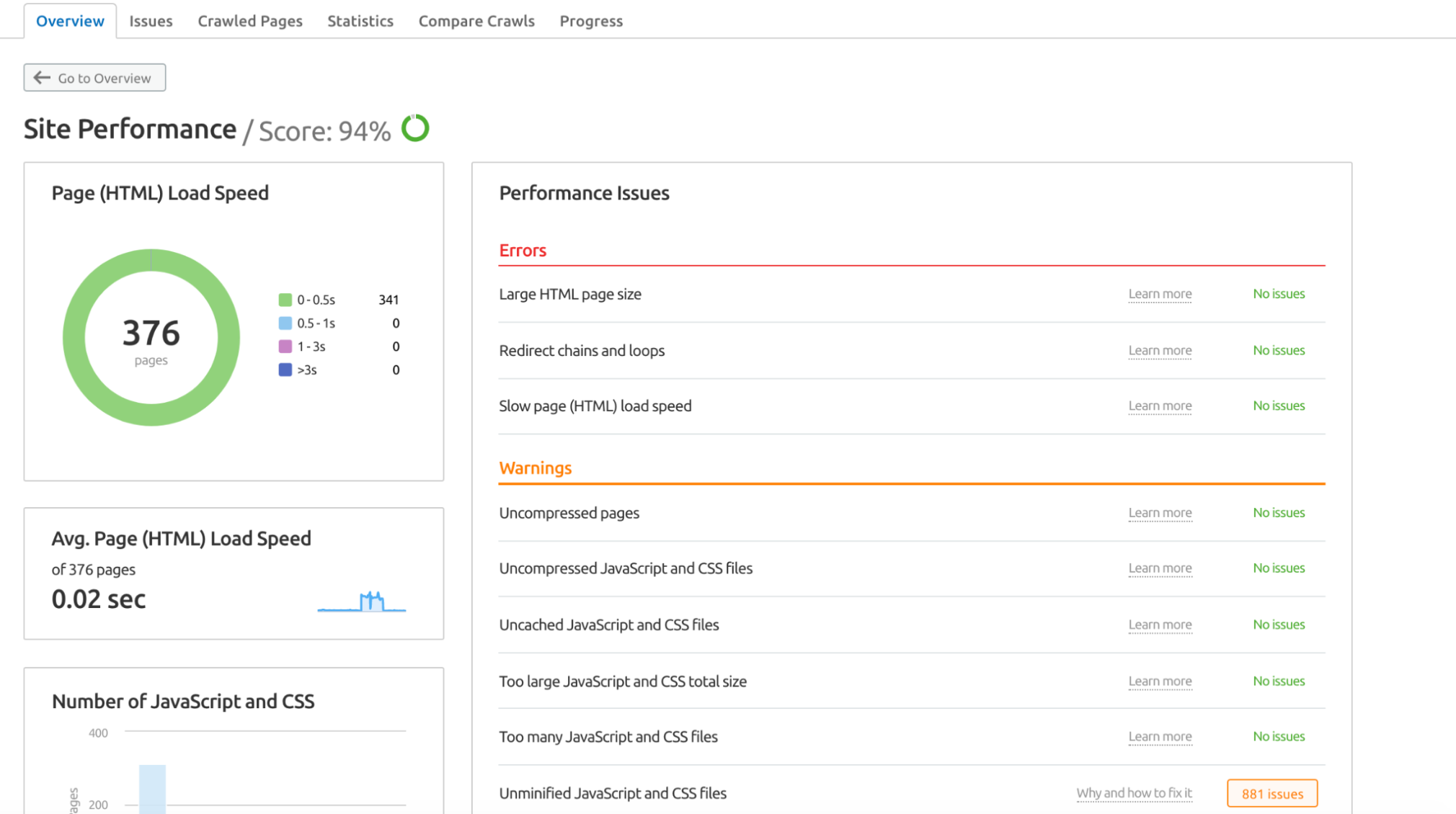The height and width of the screenshot is (814, 1456).
Task: Click Learn more for Redirect chains and loops
Action: [x=1159, y=349]
